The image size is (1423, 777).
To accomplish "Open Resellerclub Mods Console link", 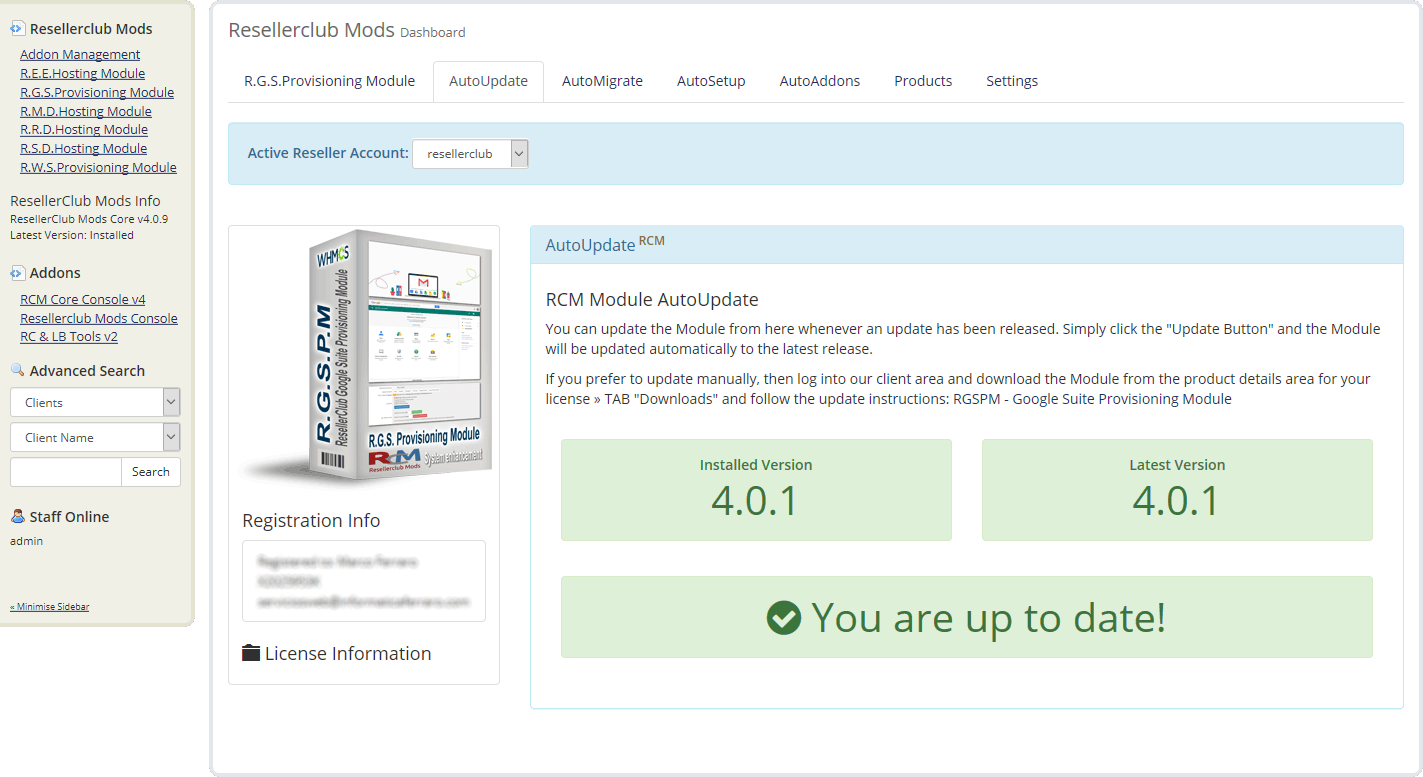I will click(x=99, y=318).
